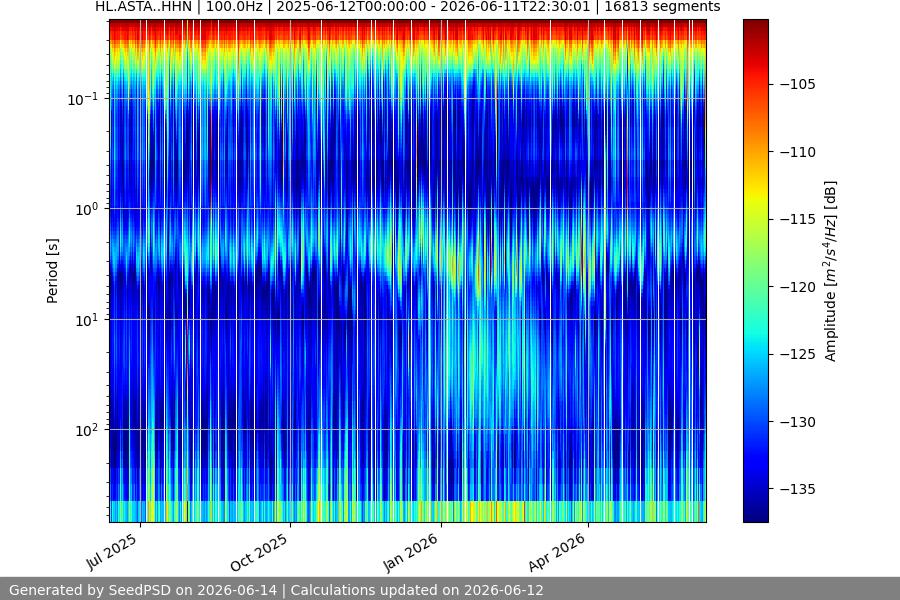Select the 'Period [s]' y-axis title
Screen dimensions: 900x600
pos(52,271)
